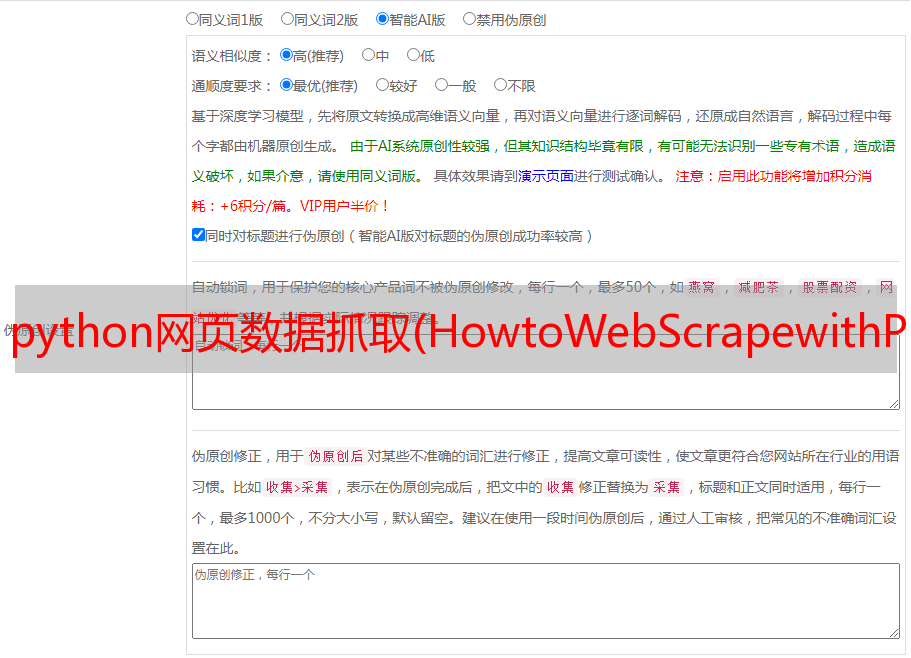Image resolution: width=911 pixels, height=658 pixels.
Task: Click the 通顺度要求 label
Action: click(231, 87)
